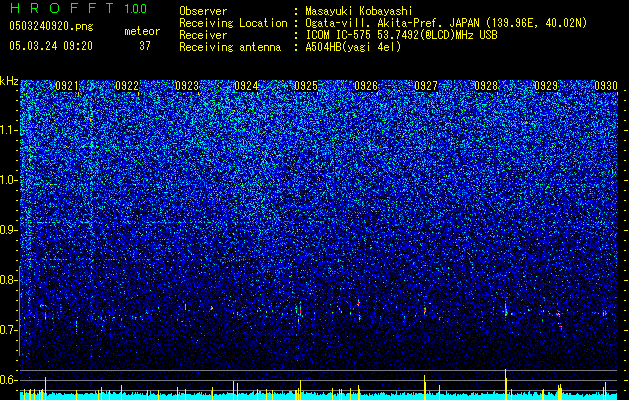Click the 0923 time marker
The width and height of the screenshot is (629, 400).
[187, 86]
